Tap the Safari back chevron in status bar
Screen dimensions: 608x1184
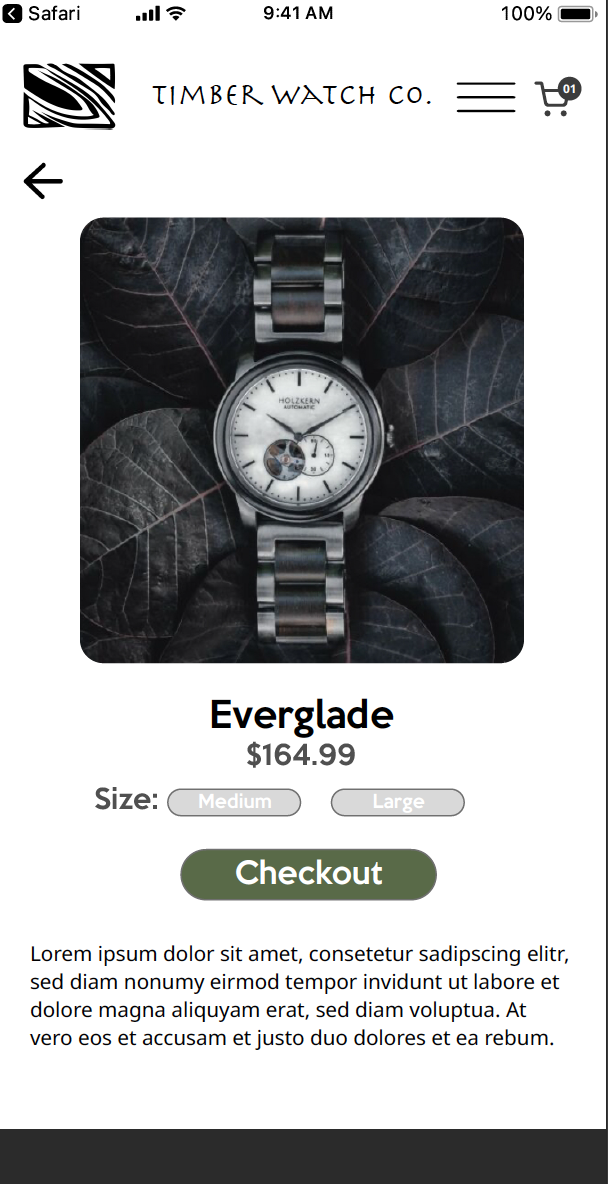(x=11, y=13)
